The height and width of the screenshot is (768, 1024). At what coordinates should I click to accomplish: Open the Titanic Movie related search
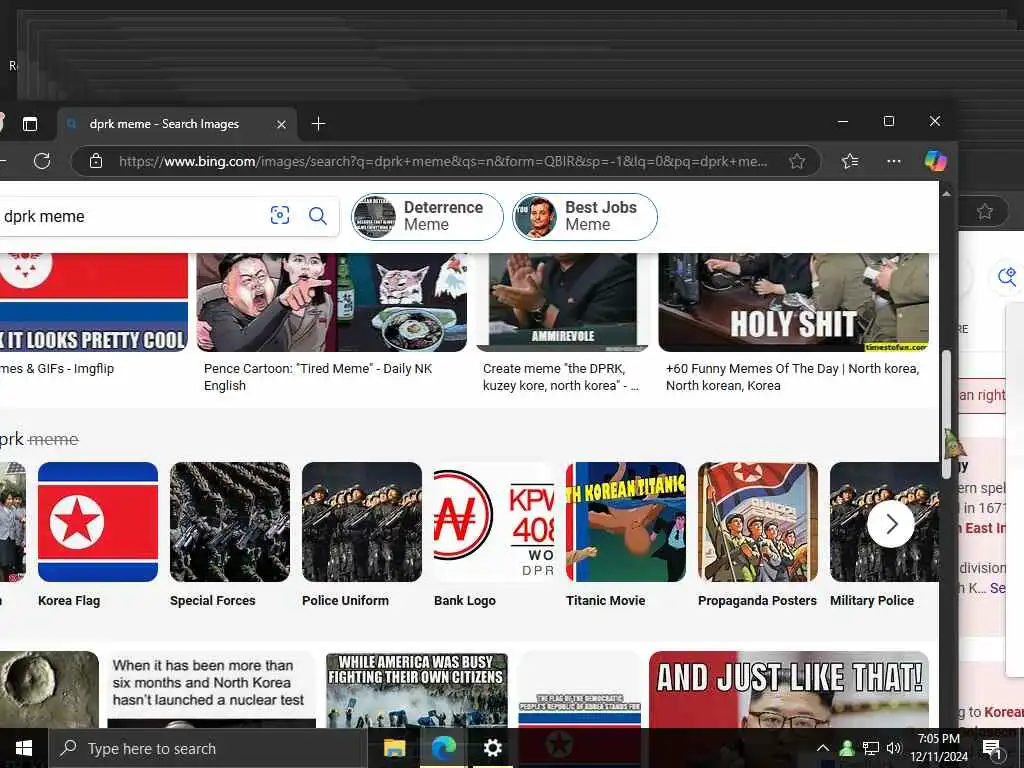(x=626, y=536)
